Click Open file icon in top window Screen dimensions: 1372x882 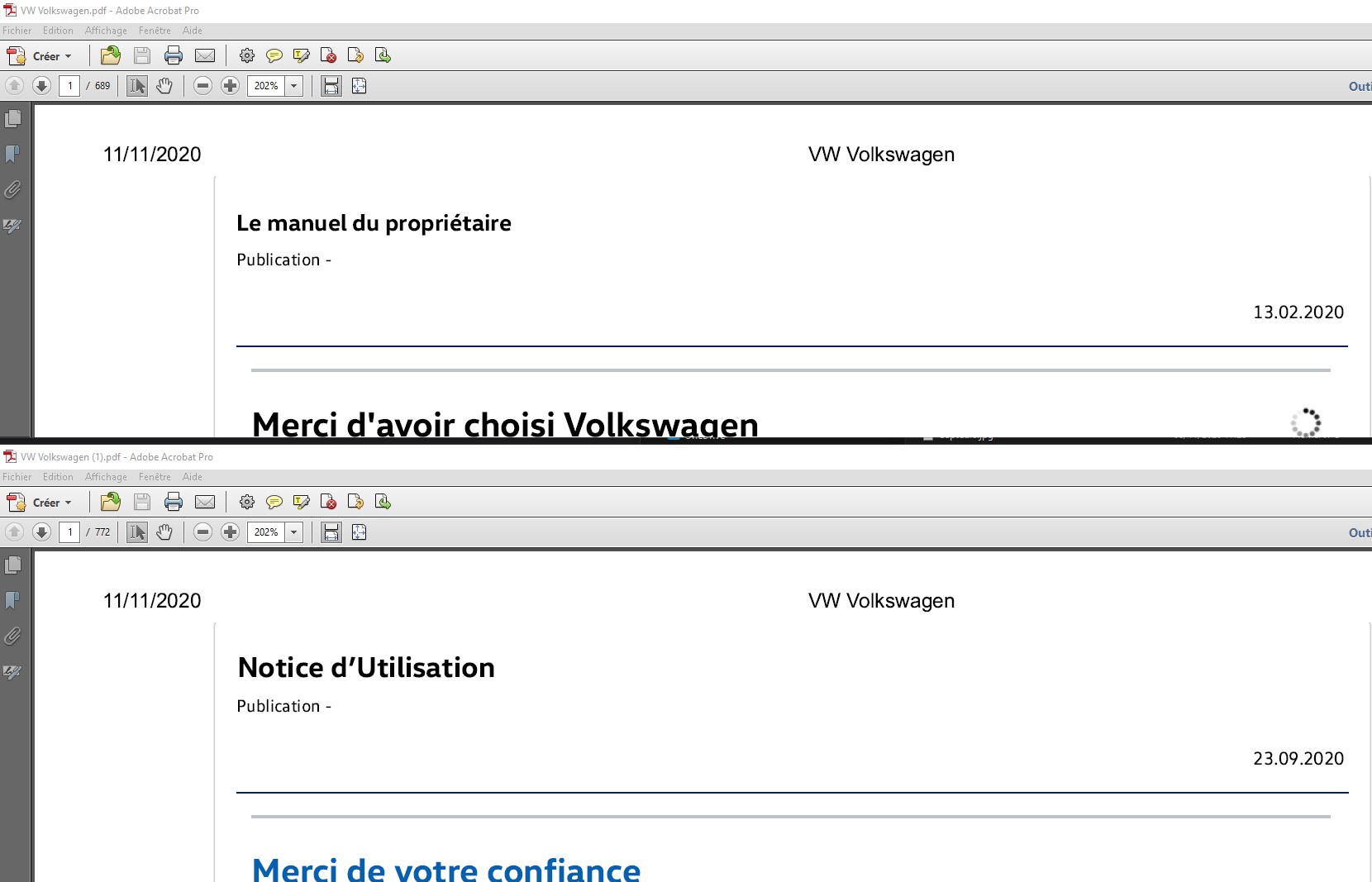(110, 55)
